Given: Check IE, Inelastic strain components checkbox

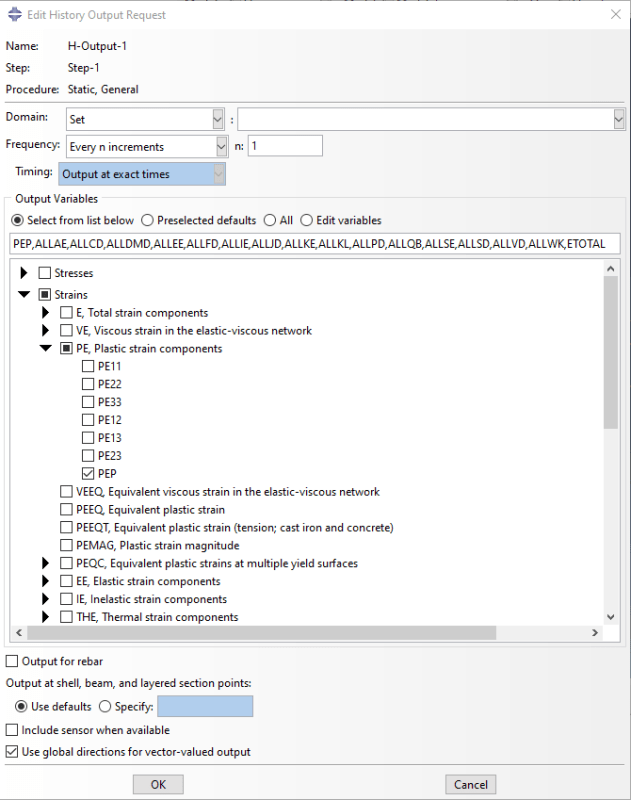Looking at the screenshot, I should tap(66, 599).
